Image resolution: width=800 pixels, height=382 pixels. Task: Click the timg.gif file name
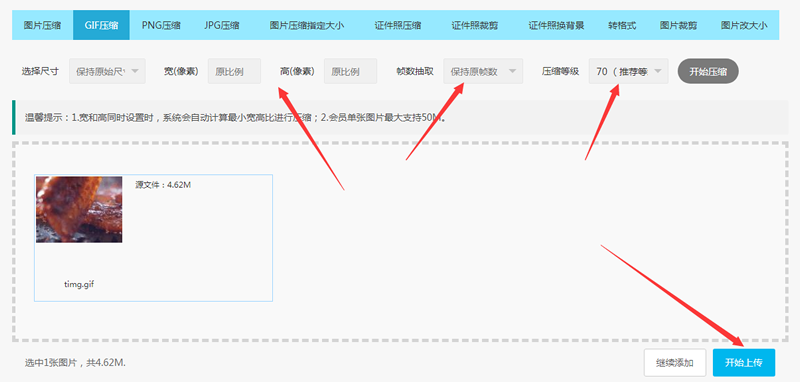click(79, 284)
